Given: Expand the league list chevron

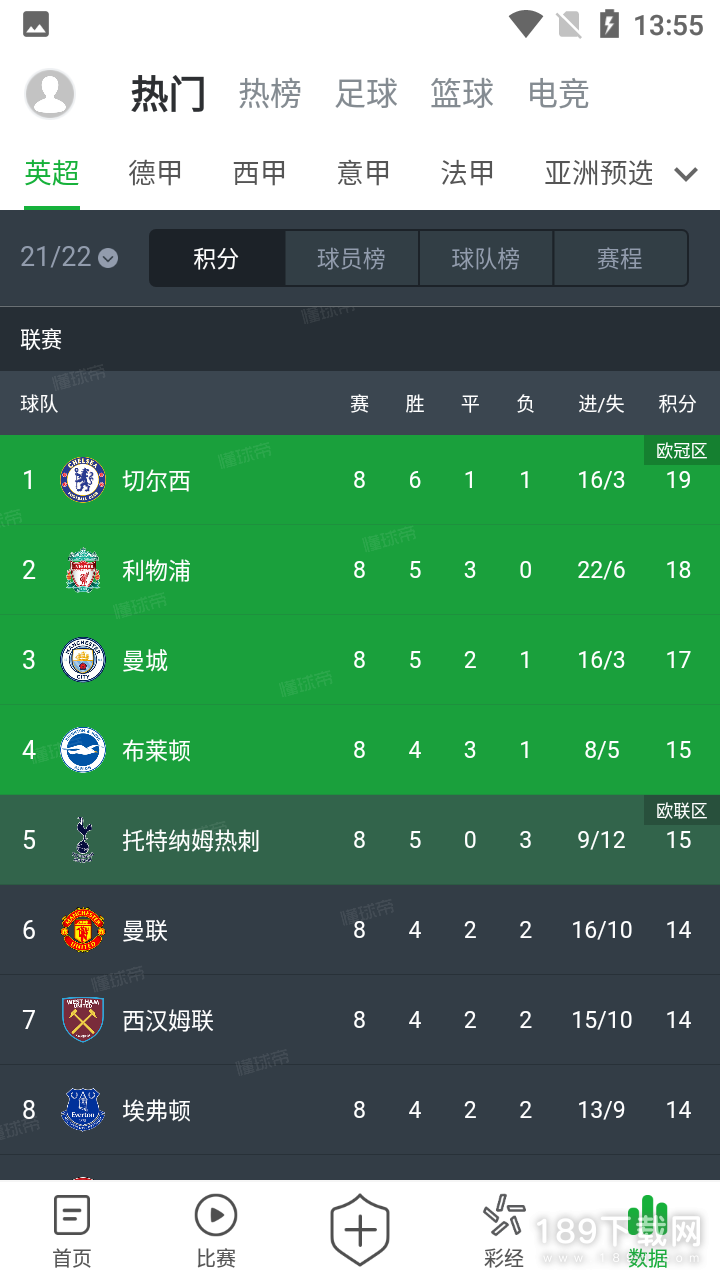Looking at the screenshot, I should [x=686, y=174].
